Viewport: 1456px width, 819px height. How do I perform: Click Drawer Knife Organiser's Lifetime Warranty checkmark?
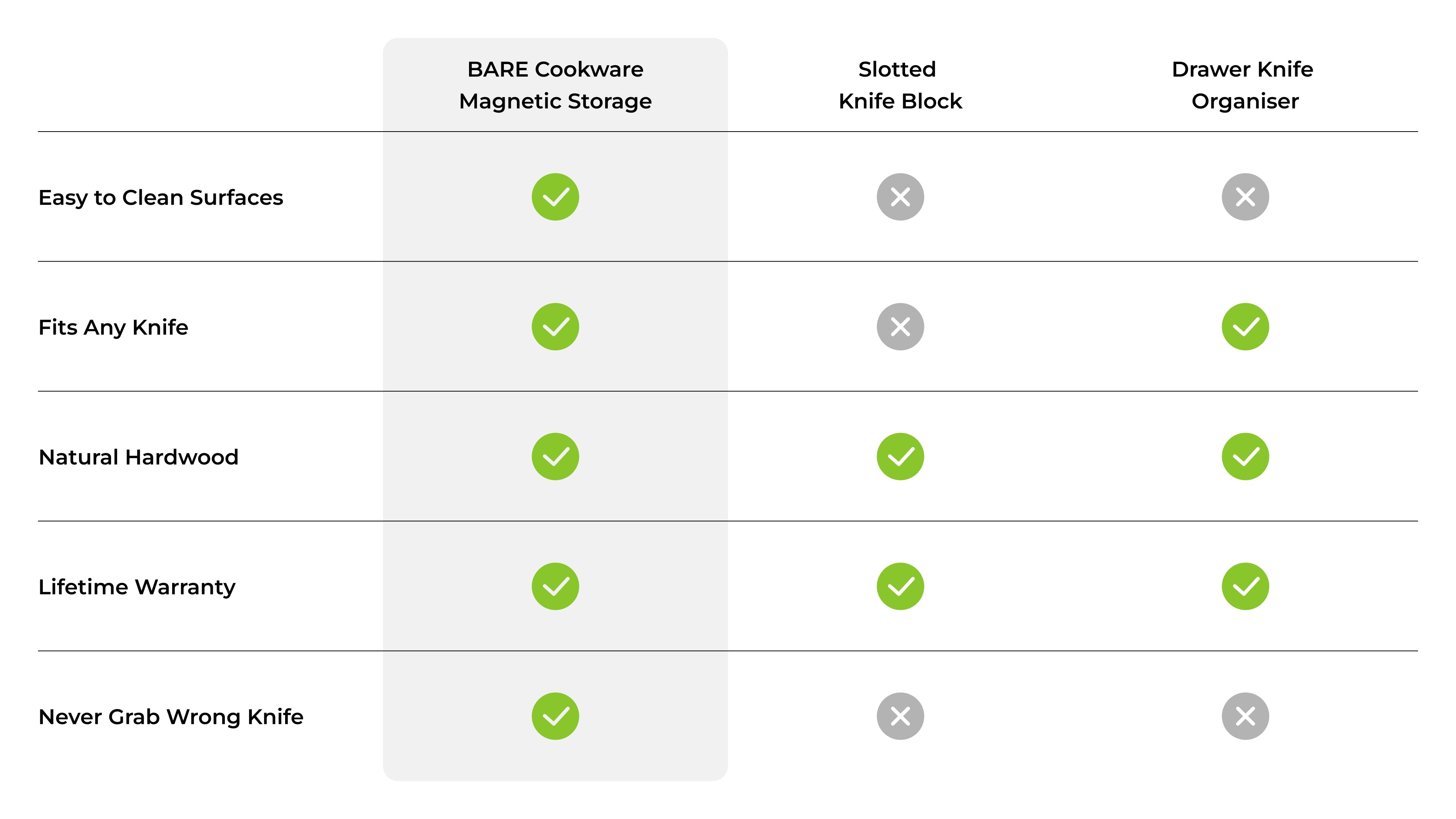(1244, 586)
